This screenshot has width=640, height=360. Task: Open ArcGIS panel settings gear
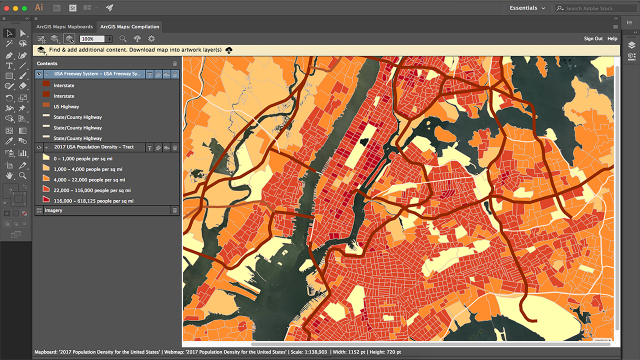151,39
